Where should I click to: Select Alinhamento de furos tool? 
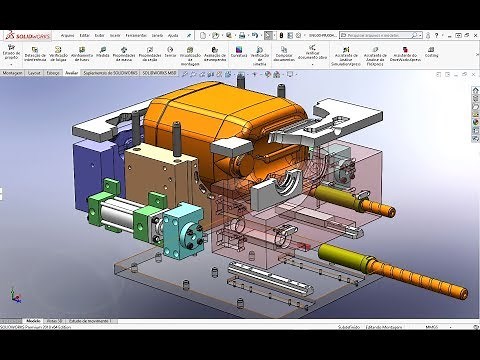pyautogui.click(x=82, y=54)
